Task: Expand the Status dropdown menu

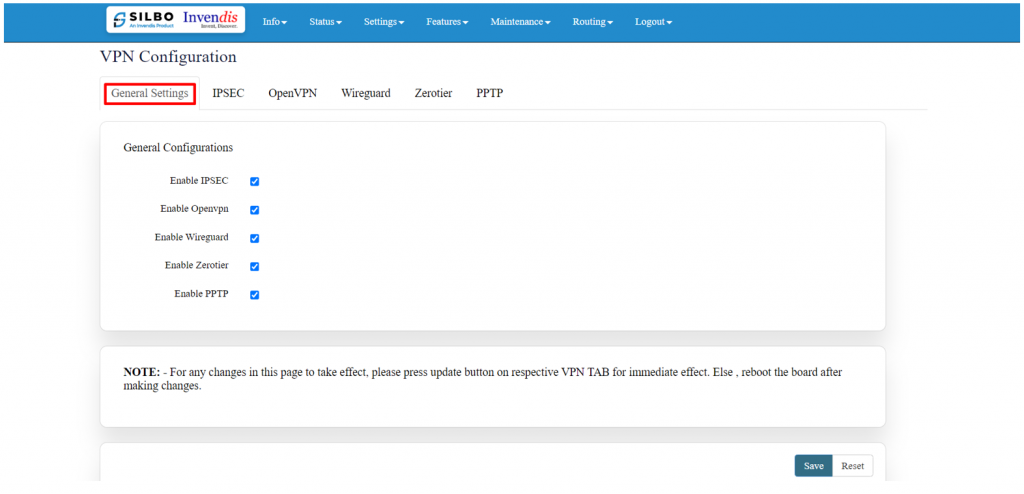Action: tap(325, 22)
